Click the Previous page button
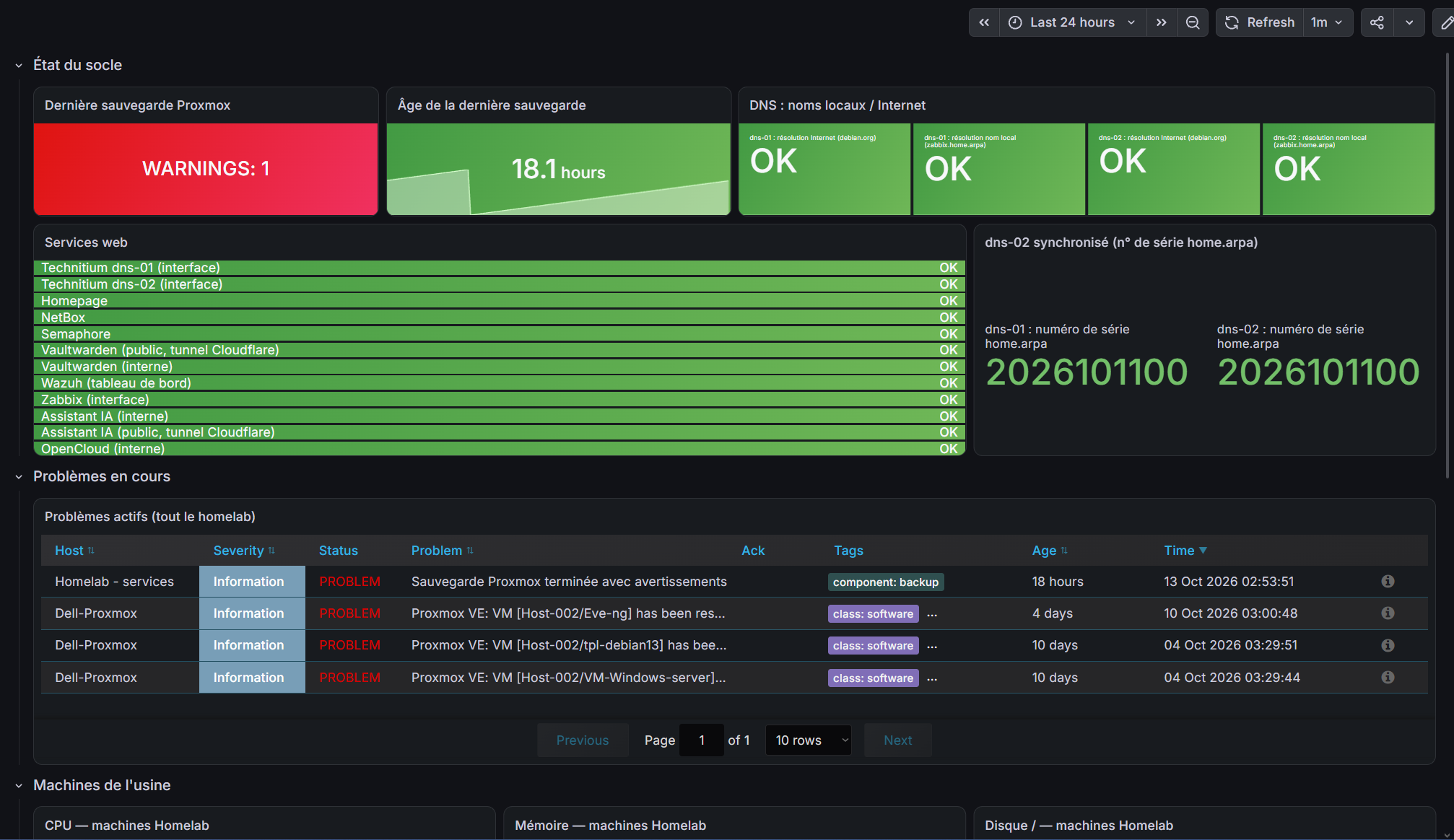 click(583, 740)
